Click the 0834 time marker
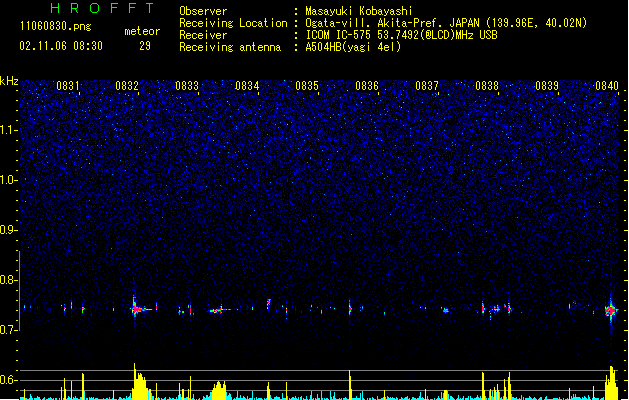The height and width of the screenshot is (400, 629). pyautogui.click(x=247, y=86)
